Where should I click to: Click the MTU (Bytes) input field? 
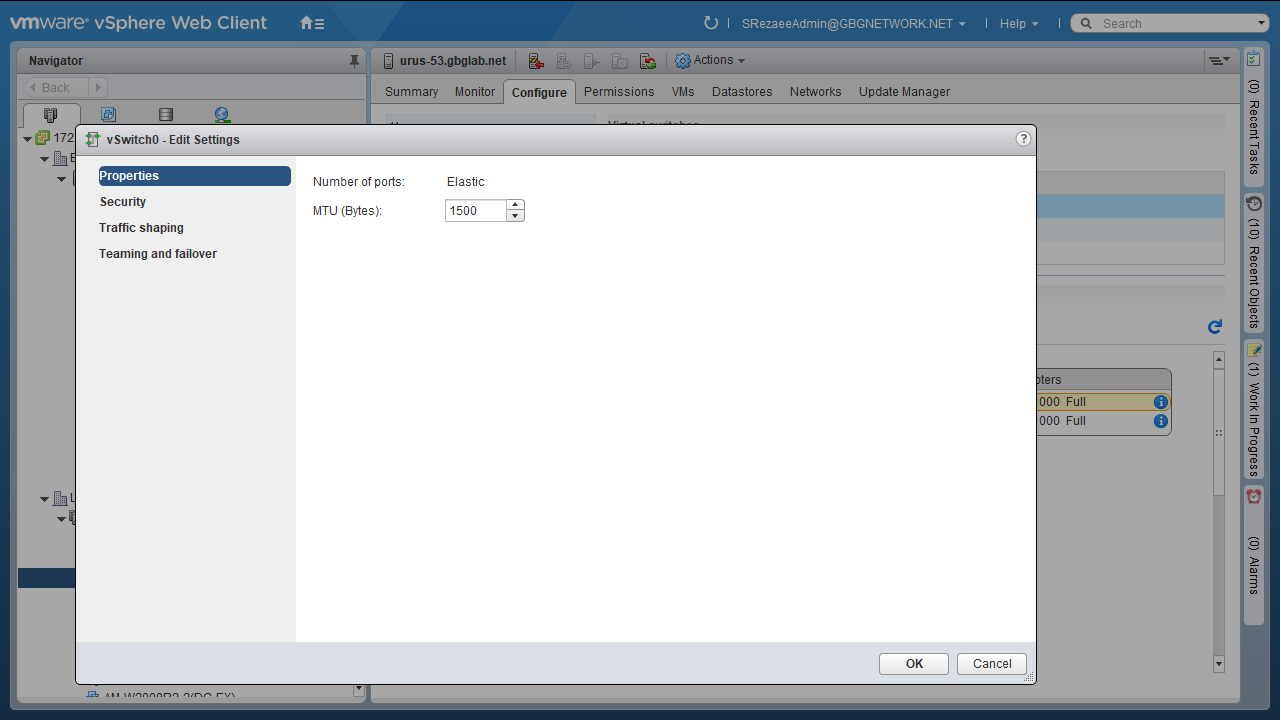(x=475, y=211)
